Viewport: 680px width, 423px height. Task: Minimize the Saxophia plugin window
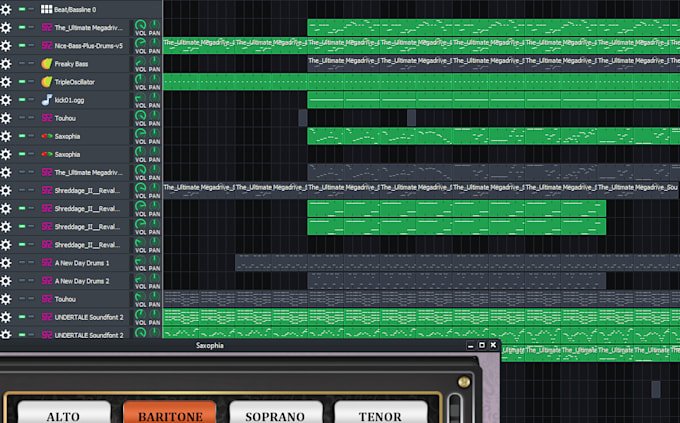point(471,345)
